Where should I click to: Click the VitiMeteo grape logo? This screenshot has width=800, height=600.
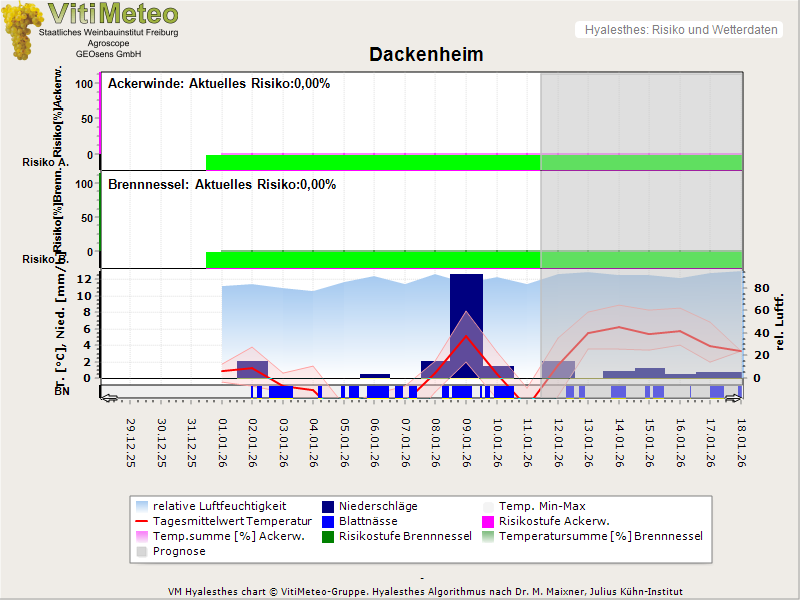pyautogui.click(x=23, y=30)
